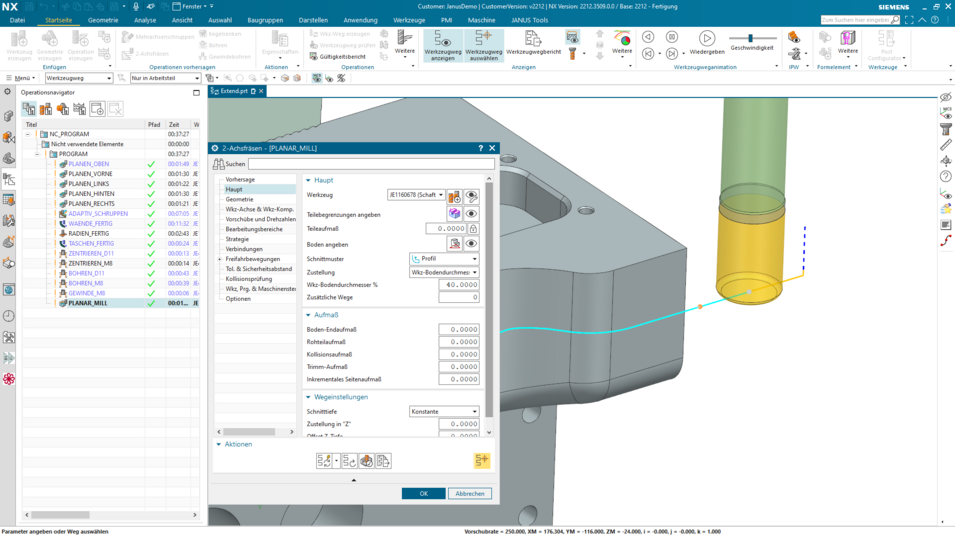
Task: Toggle tool path display icon in Anzeigen group
Action: pyautogui.click(x=572, y=37)
